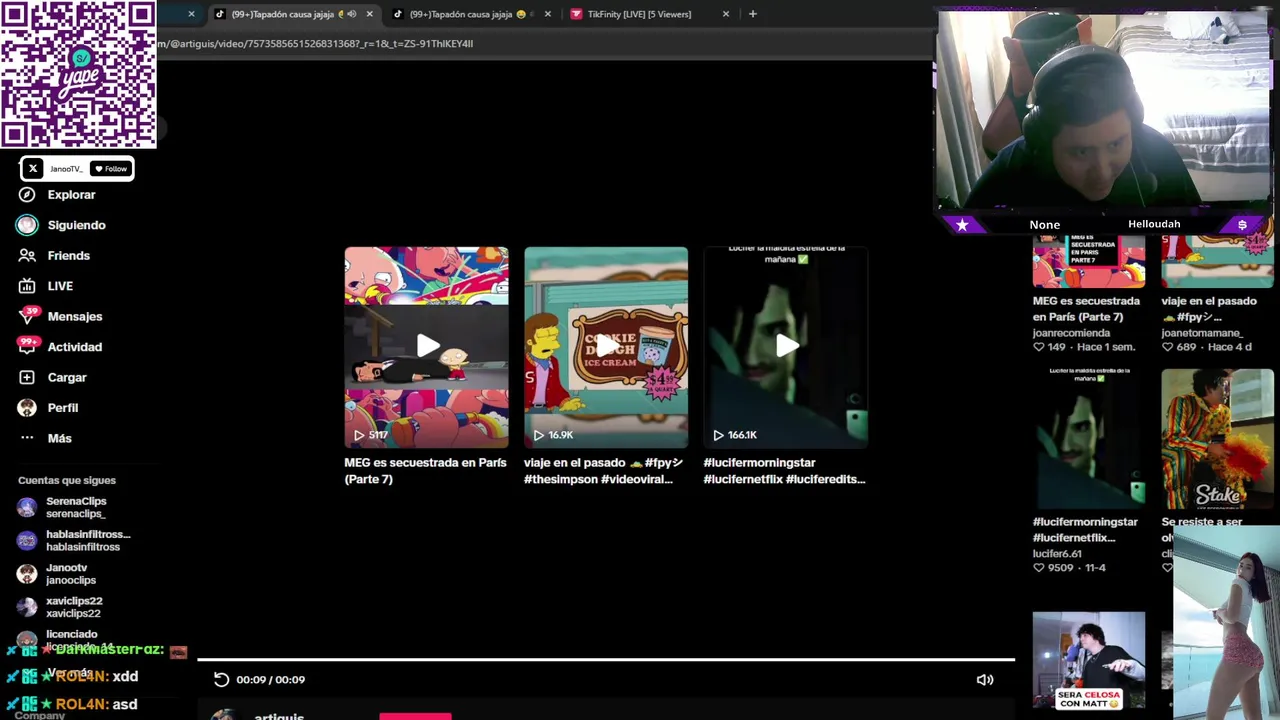1280x720 pixels.
Task: Switch to first Tapadón causa jajaja tab
Action: pos(285,14)
